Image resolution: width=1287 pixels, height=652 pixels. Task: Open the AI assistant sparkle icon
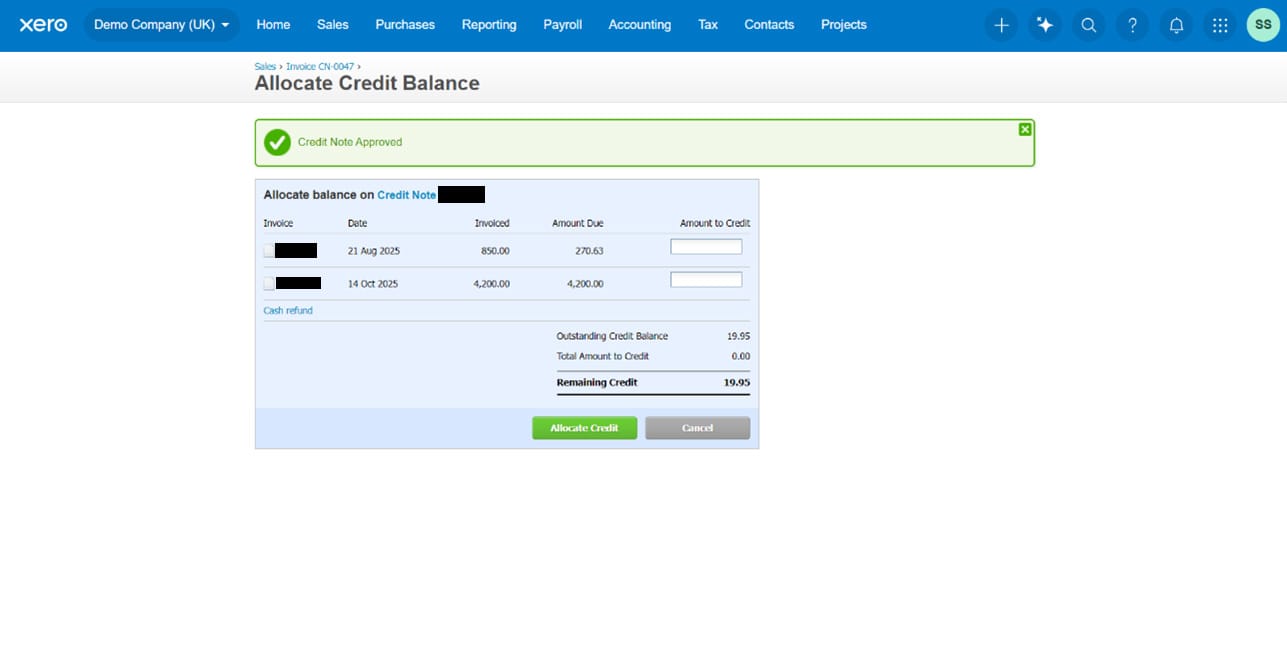pyautogui.click(x=1044, y=25)
